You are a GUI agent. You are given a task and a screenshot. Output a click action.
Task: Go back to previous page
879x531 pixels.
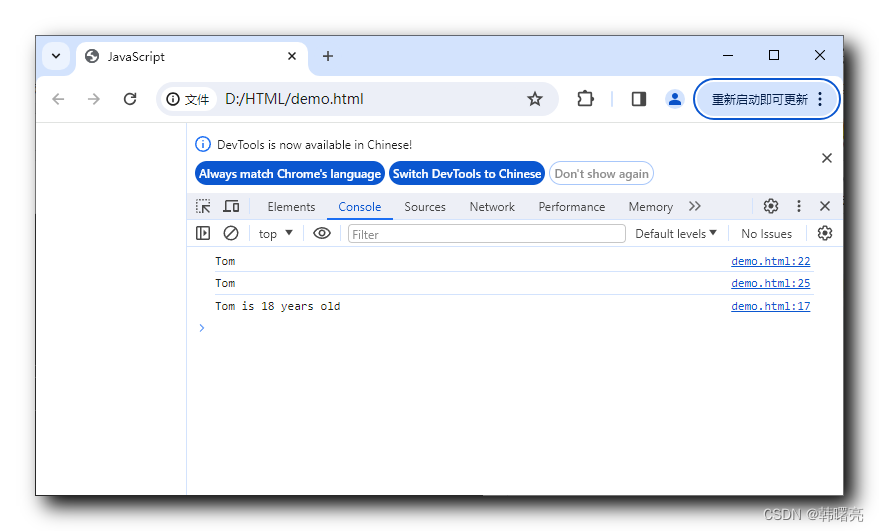(58, 99)
